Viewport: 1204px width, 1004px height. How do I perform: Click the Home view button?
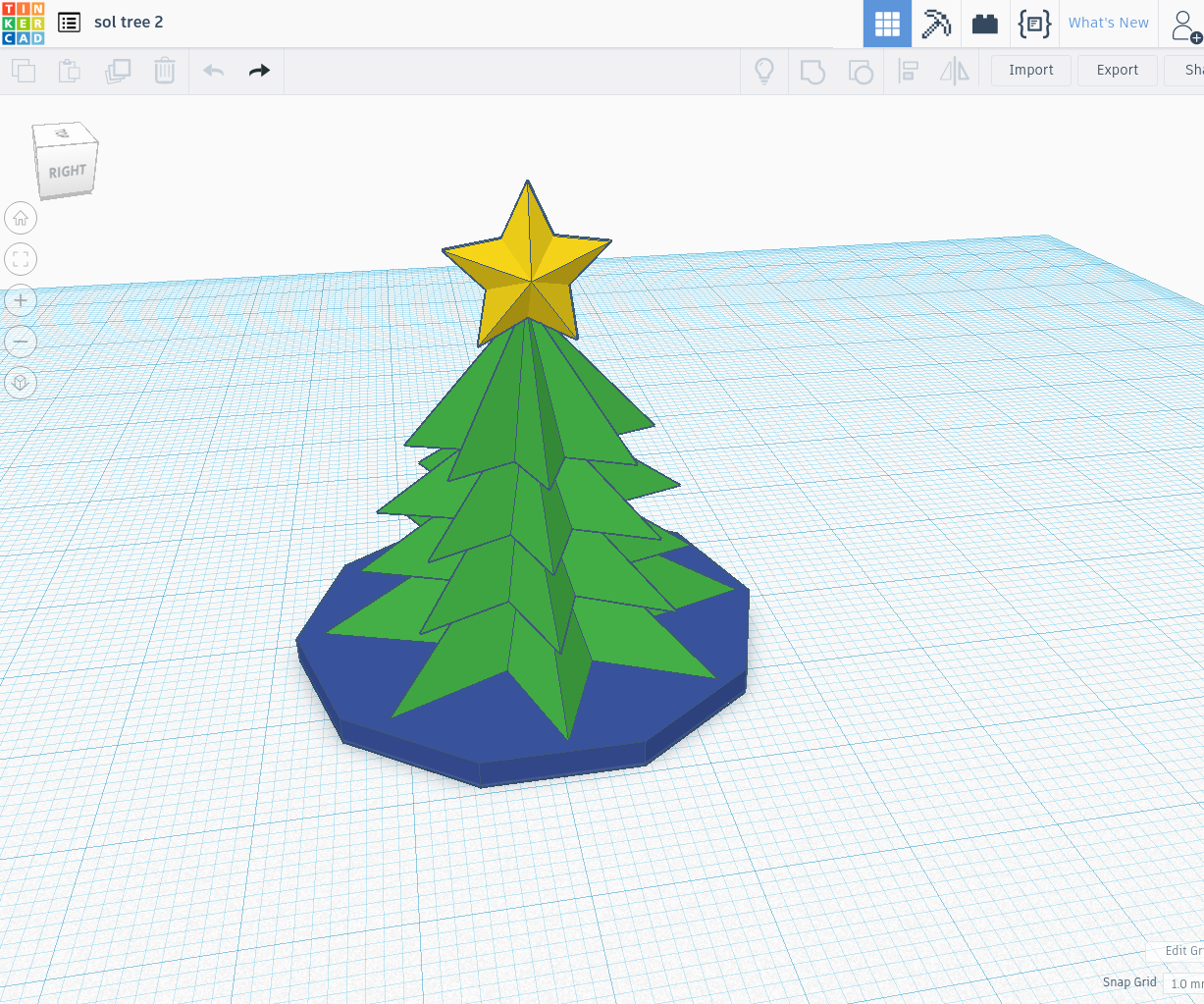21,218
